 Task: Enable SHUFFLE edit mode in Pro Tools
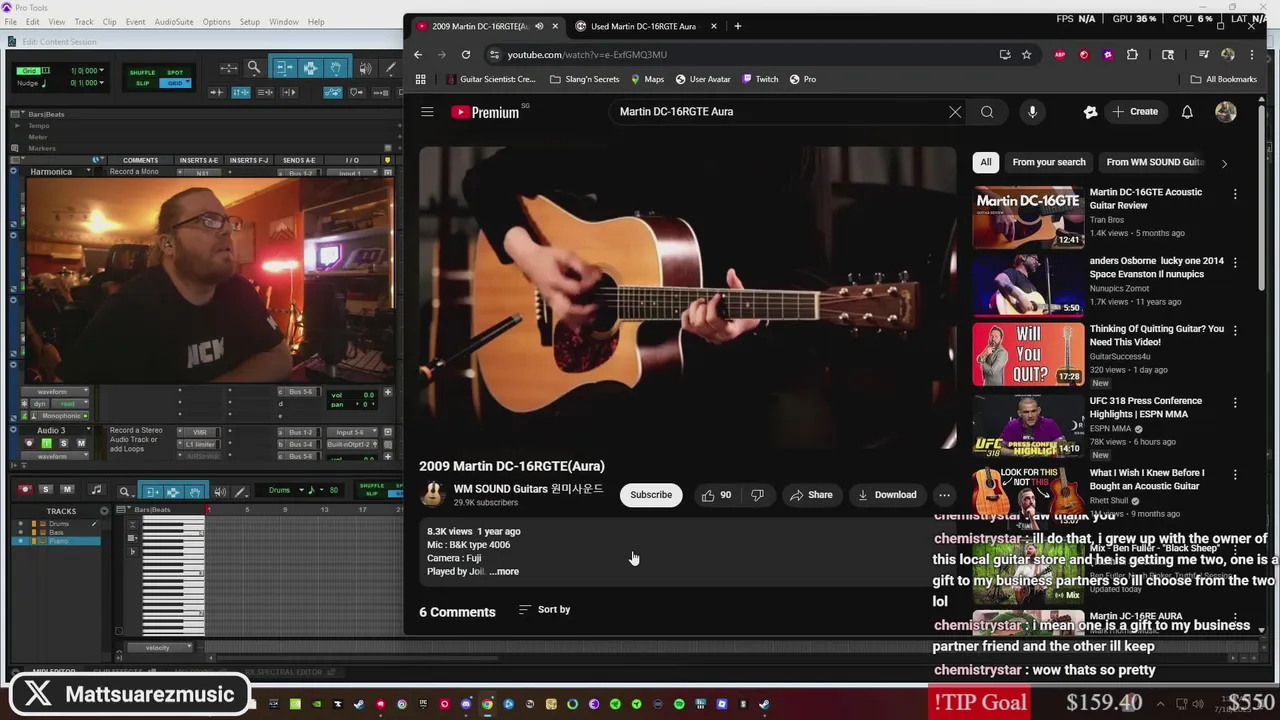click(x=143, y=72)
